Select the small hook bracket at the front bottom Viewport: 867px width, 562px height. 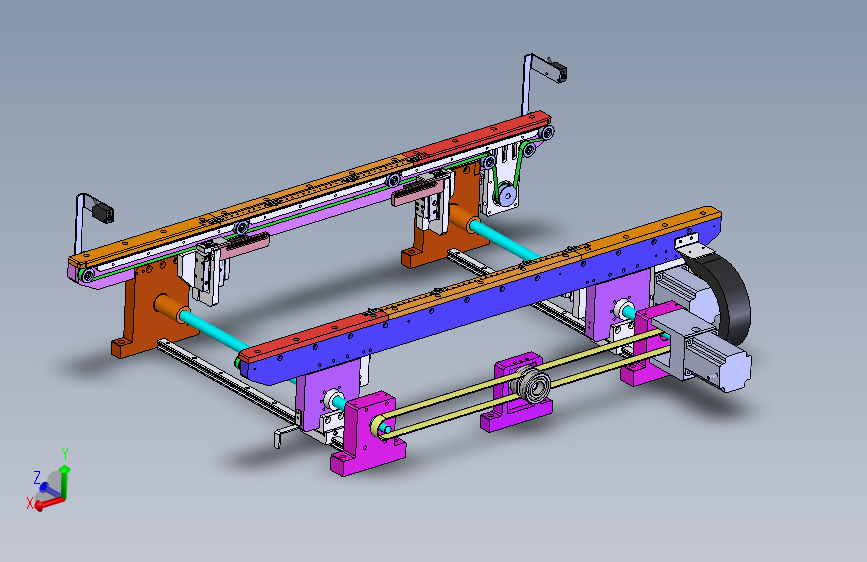tap(286, 434)
